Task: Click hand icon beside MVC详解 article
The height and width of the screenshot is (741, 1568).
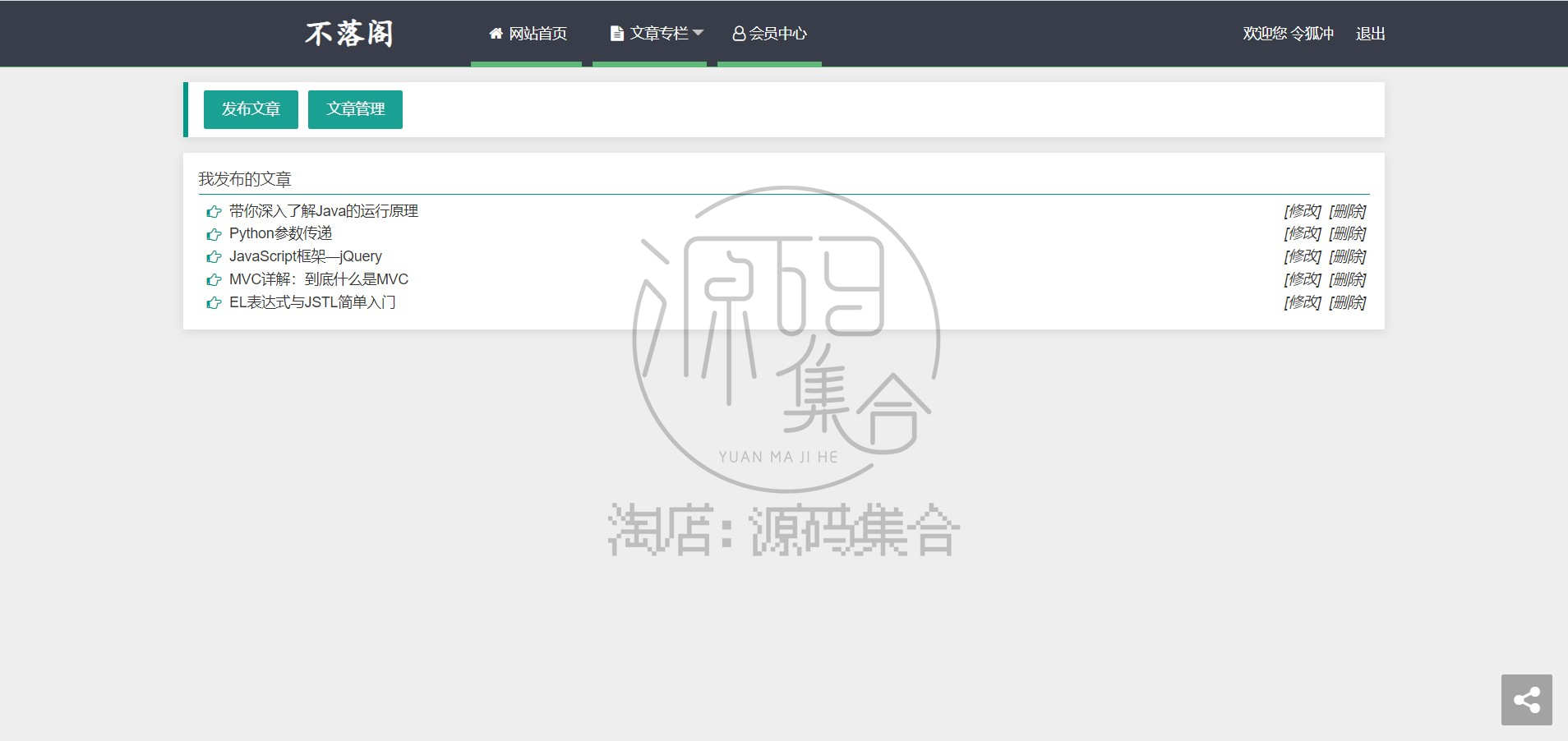Action: (x=214, y=280)
